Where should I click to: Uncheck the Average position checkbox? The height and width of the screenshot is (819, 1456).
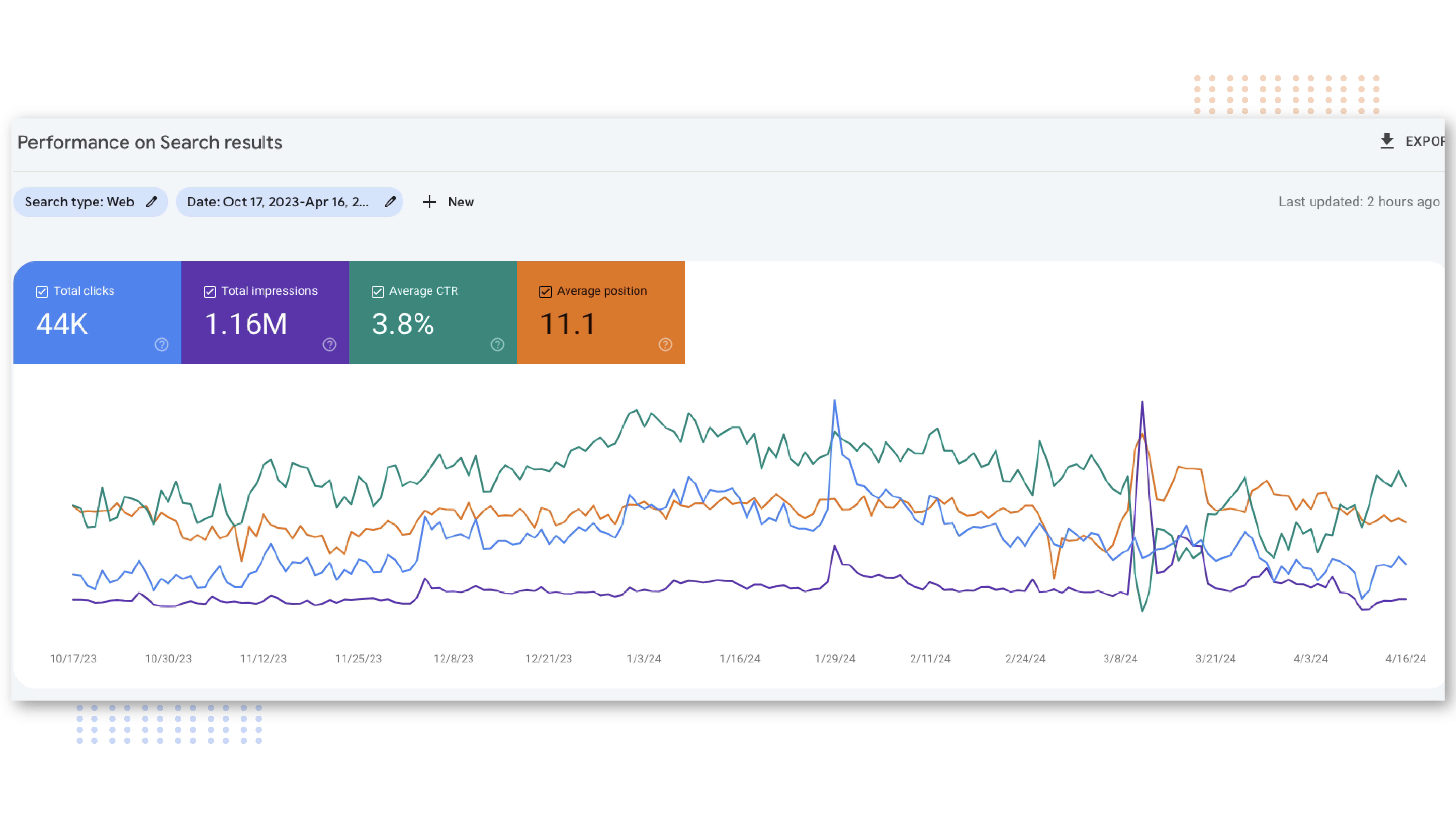click(x=545, y=292)
